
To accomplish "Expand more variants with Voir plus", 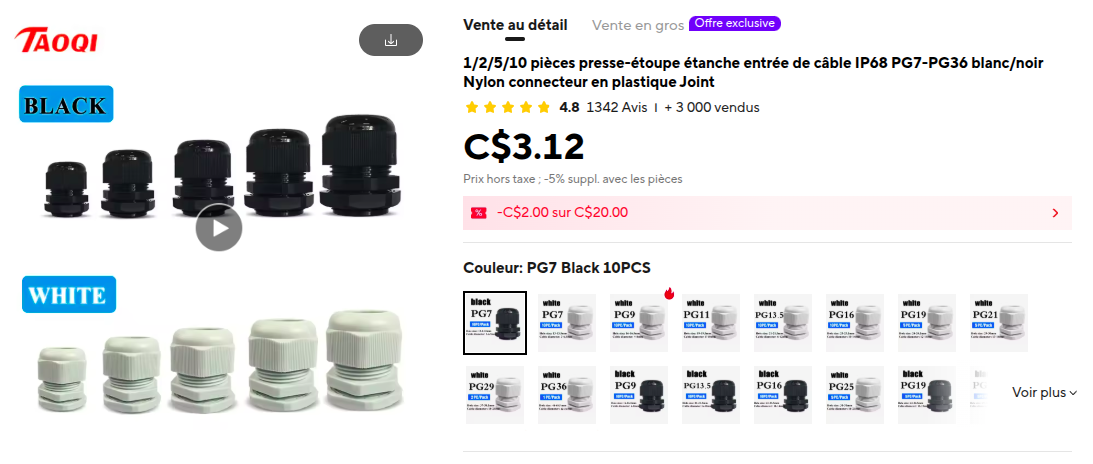I will pyautogui.click(x=1044, y=393).
